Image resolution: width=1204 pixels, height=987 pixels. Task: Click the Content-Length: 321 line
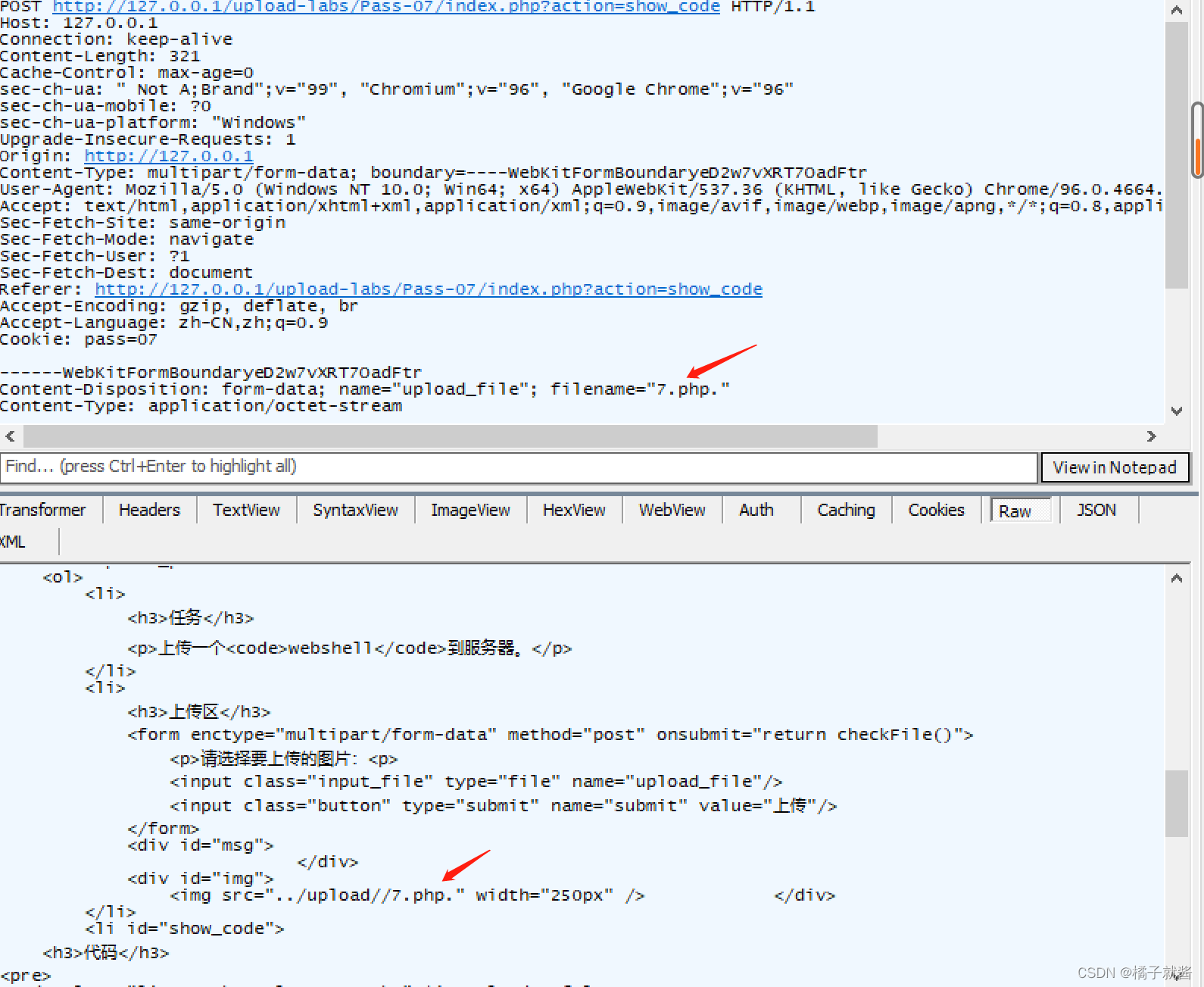100,56
